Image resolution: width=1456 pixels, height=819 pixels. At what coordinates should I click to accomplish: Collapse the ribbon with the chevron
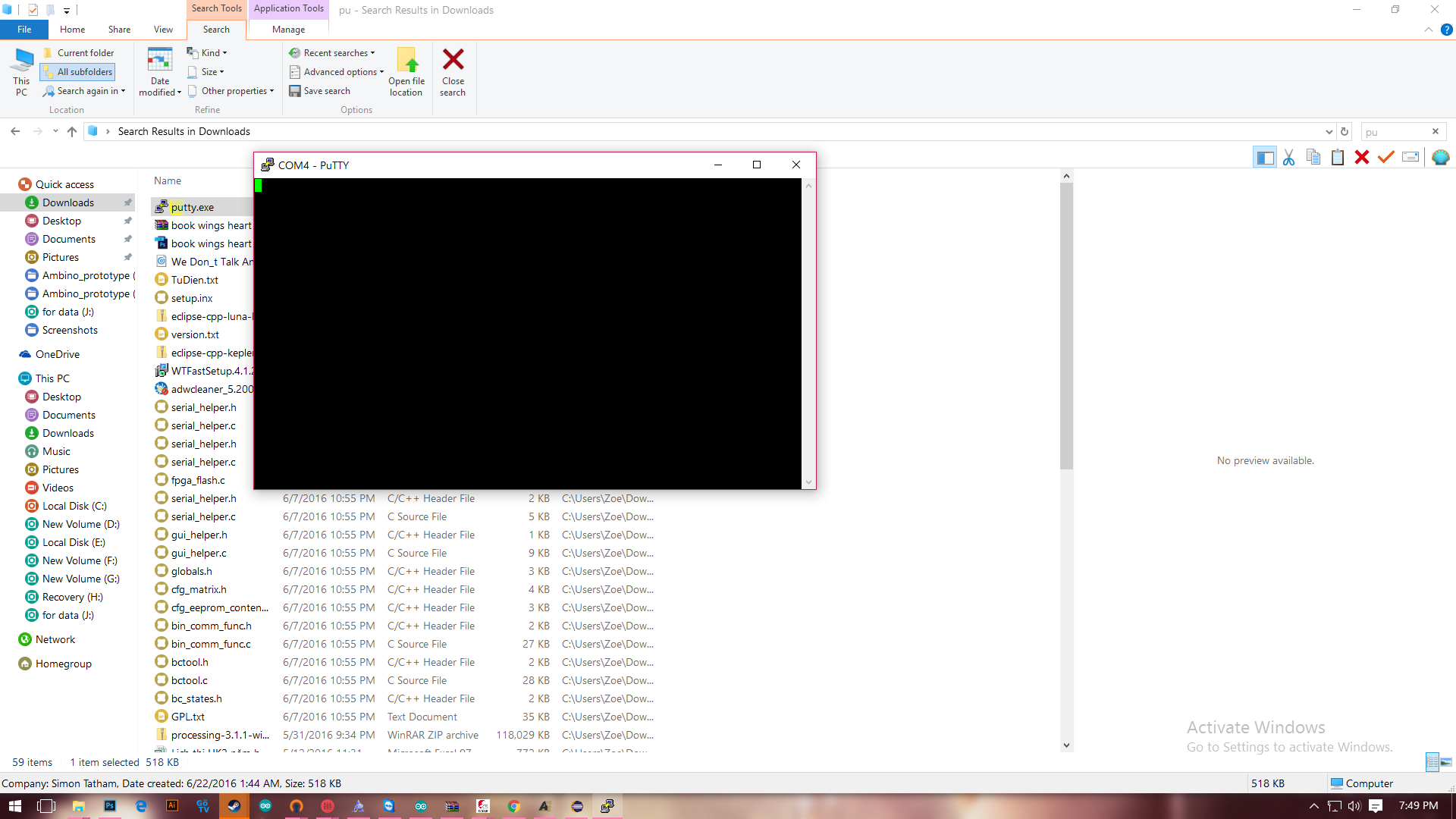pos(1429,30)
